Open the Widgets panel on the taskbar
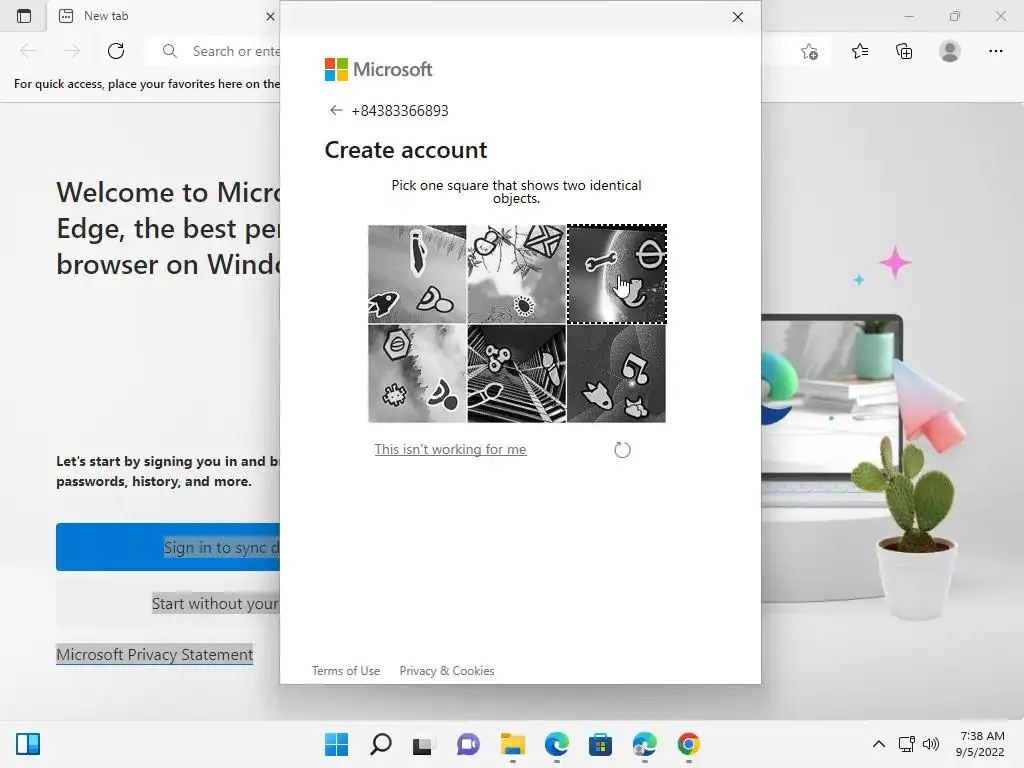 point(28,744)
